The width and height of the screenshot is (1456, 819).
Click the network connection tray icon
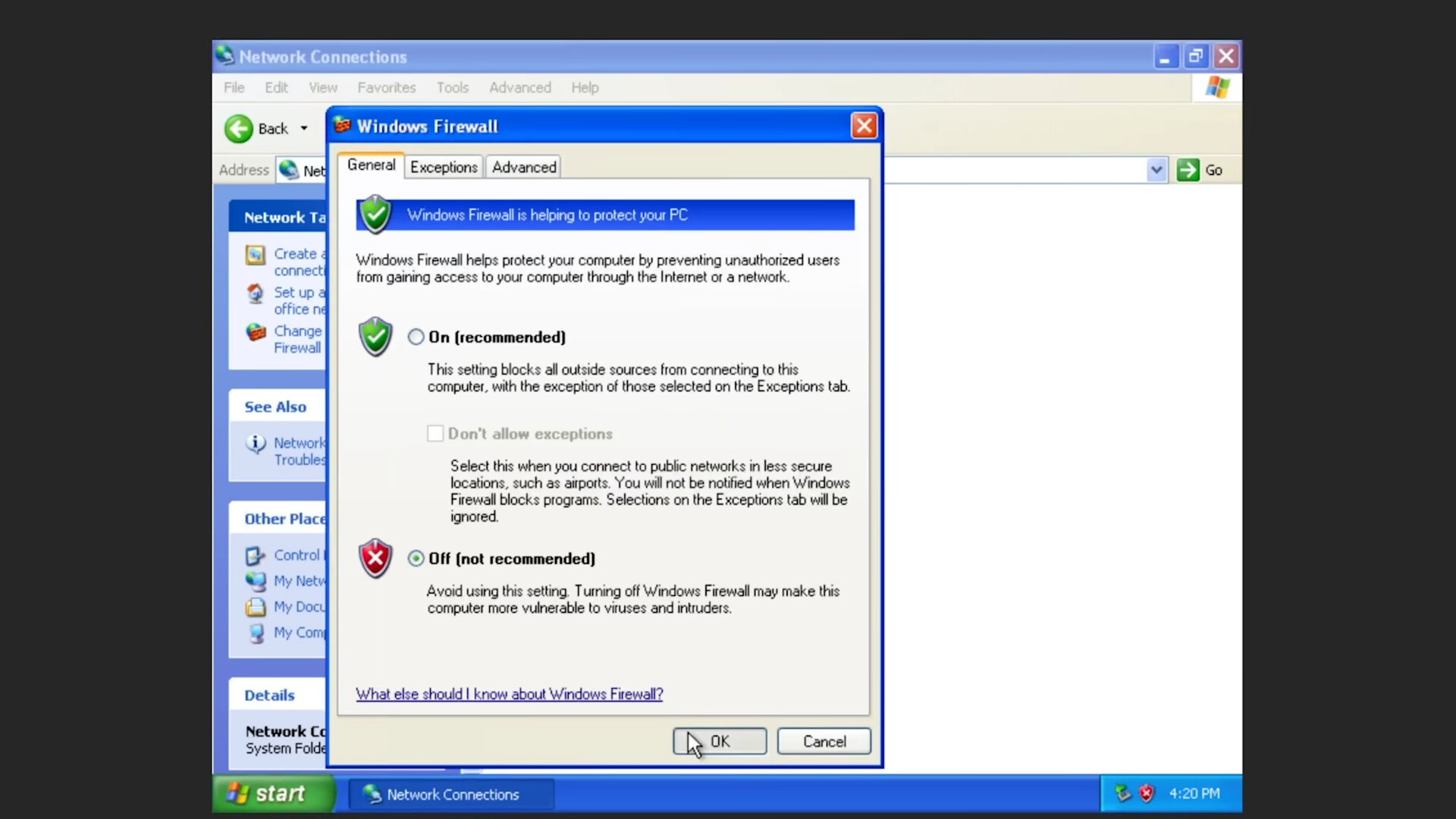click(x=1123, y=794)
